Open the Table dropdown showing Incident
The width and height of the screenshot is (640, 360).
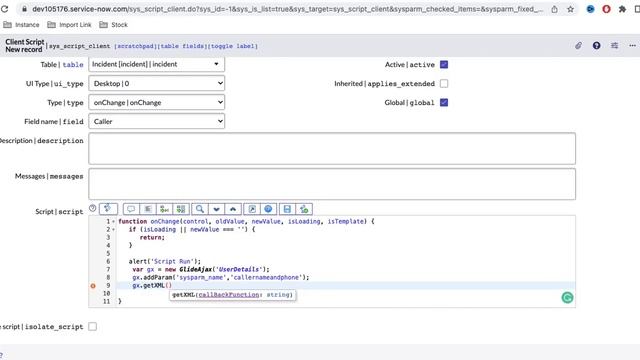tap(156, 64)
